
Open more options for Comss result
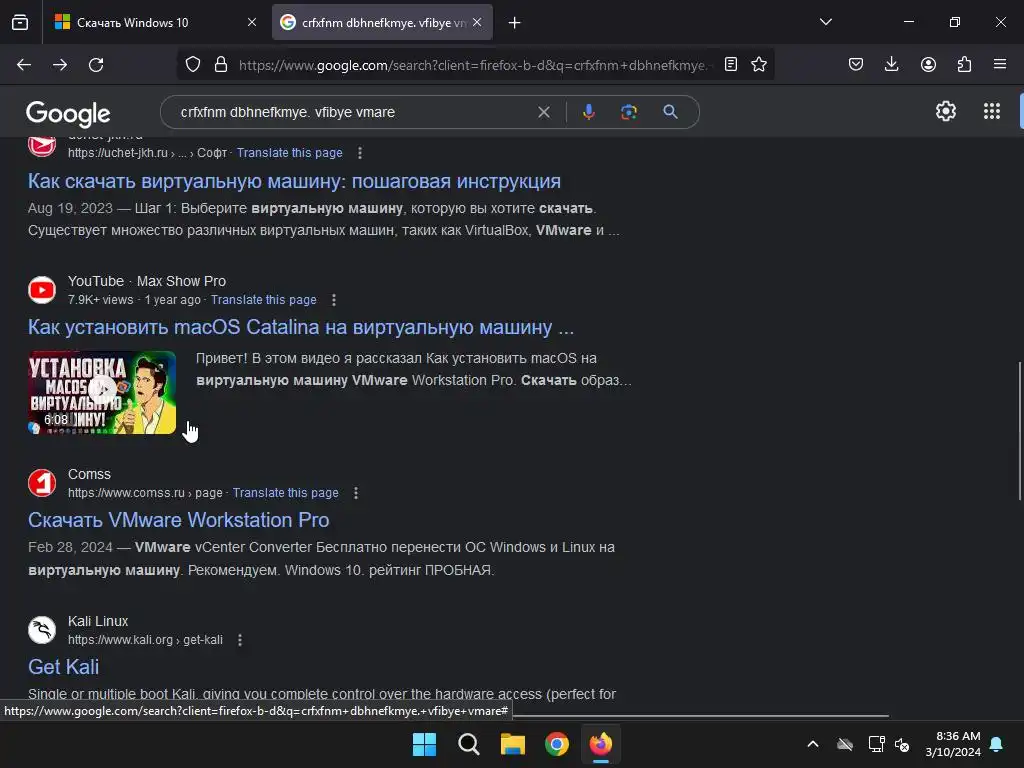[x=356, y=493]
